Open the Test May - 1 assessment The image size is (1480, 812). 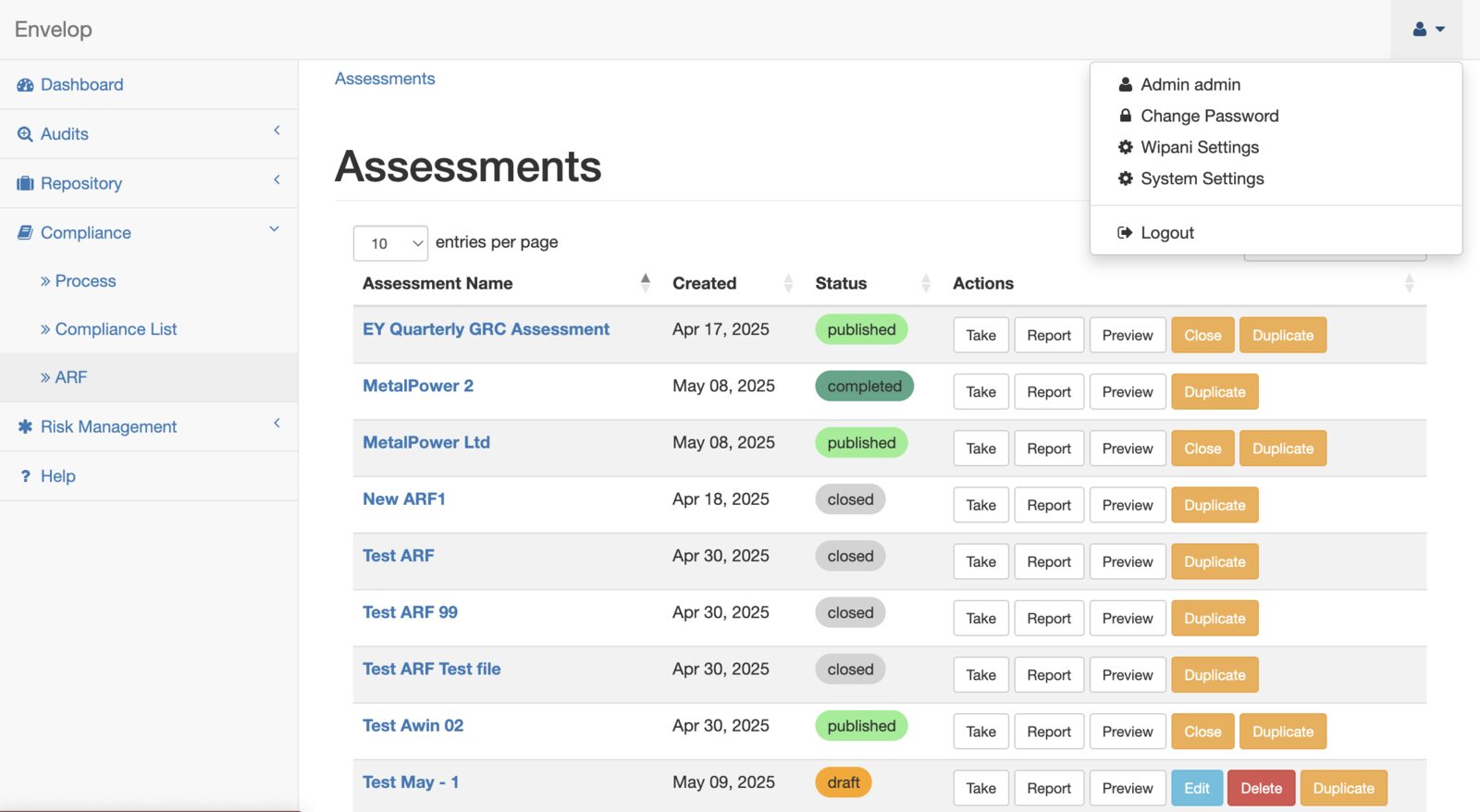pos(411,782)
